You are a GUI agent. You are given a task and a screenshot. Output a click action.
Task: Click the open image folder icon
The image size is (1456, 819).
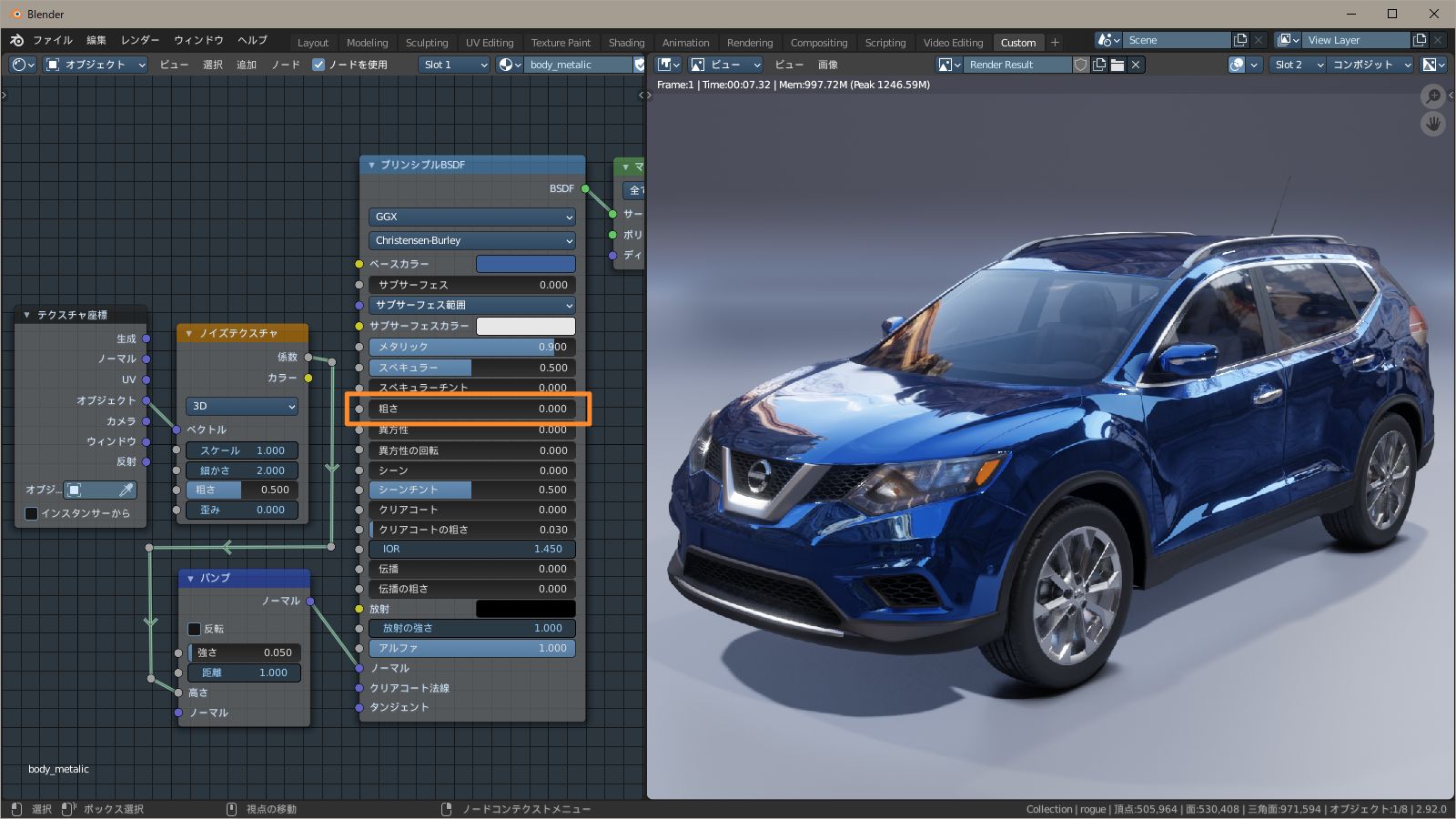(1117, 65)
